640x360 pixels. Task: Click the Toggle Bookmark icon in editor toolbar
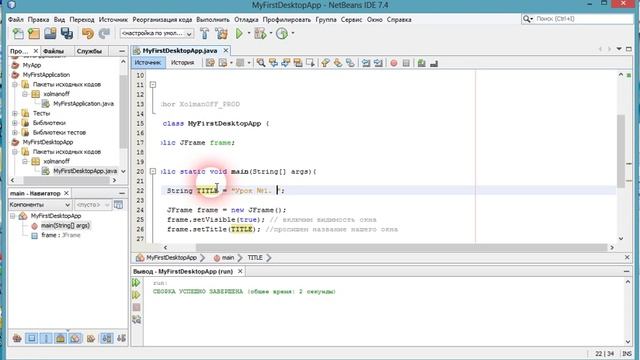click(x=350, y=63)
